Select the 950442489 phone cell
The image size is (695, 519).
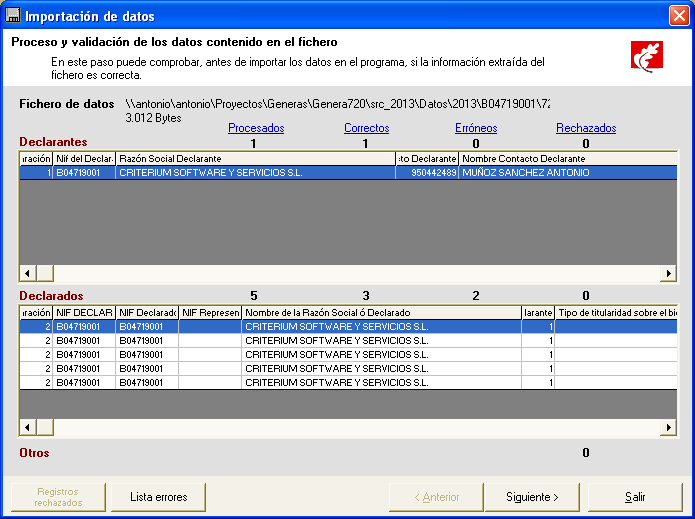tap(427, 172)
